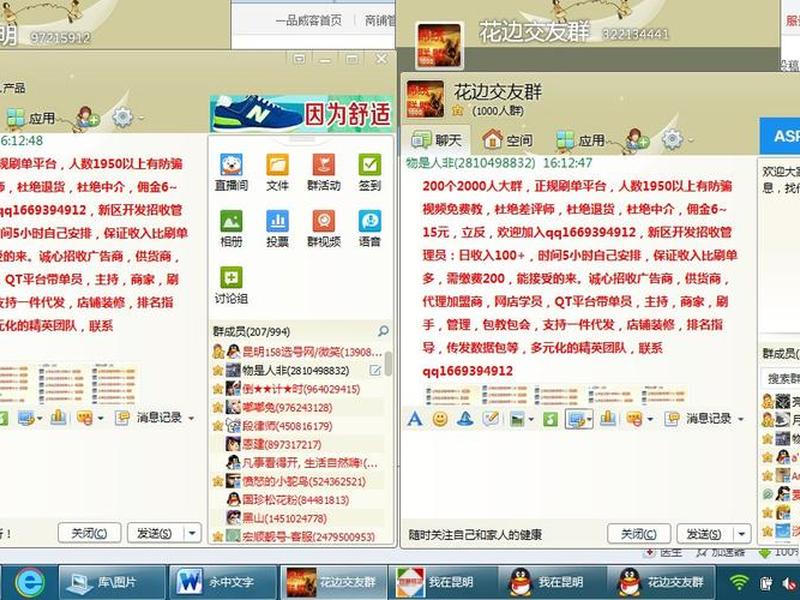The width and height of the screenshot is (800, 600).
Task: Click 关闭(C) button in left chat
Action: (89, 533)
